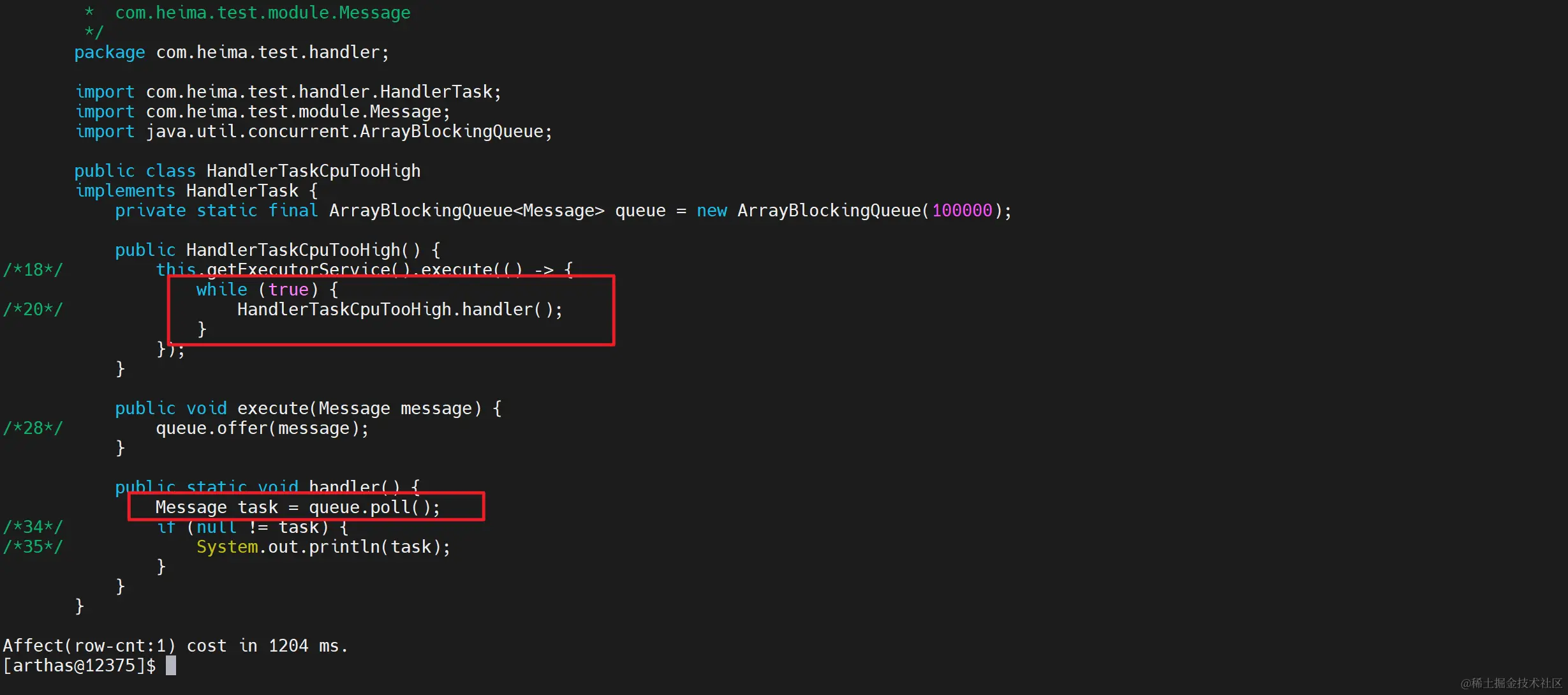Click the 'public class HandlerTaskCpuTooHigh' declaration
Screen dimensions: 1568x695
pyautogui.click(x=247, y=171)
